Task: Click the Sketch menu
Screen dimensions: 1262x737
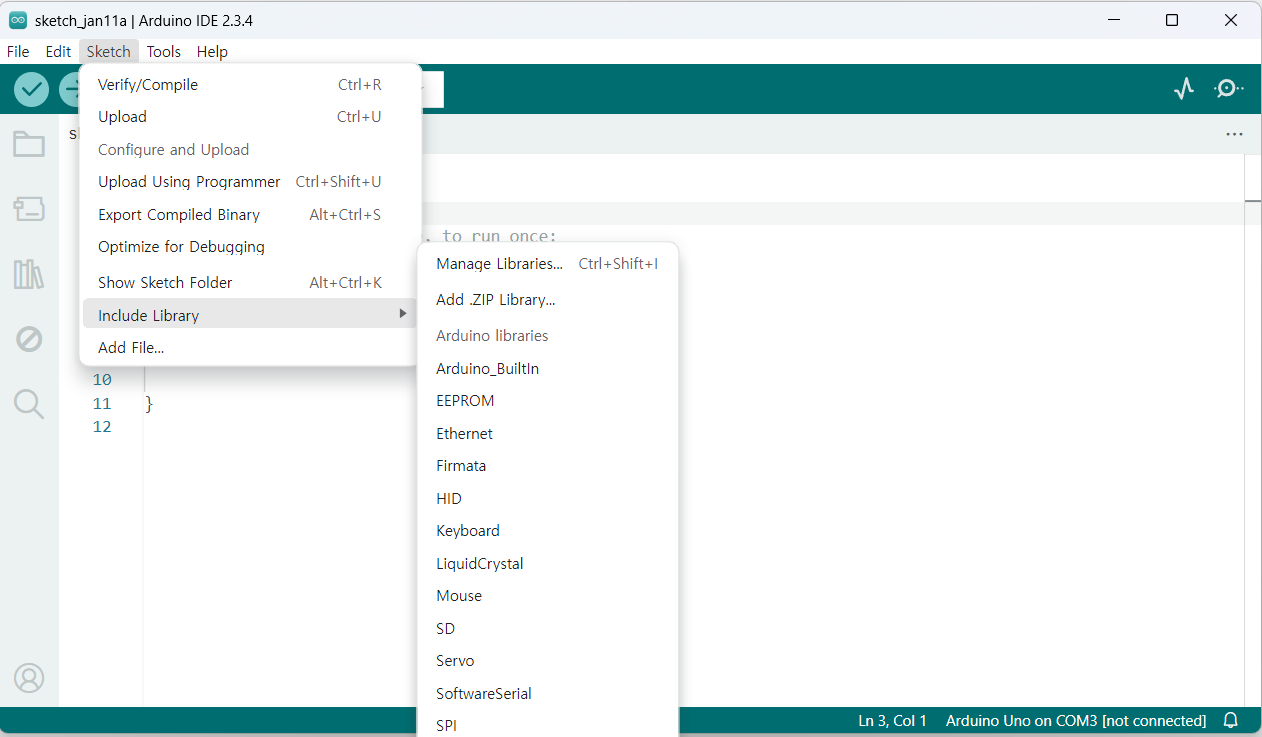Action: [108, 52]
